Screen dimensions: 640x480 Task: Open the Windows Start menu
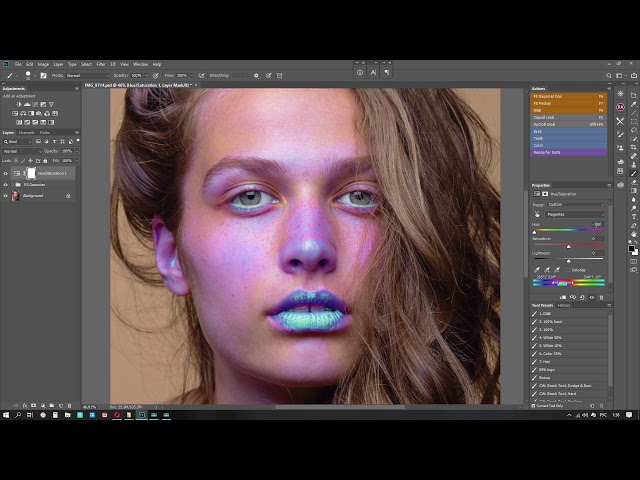[x=5, y=414]
